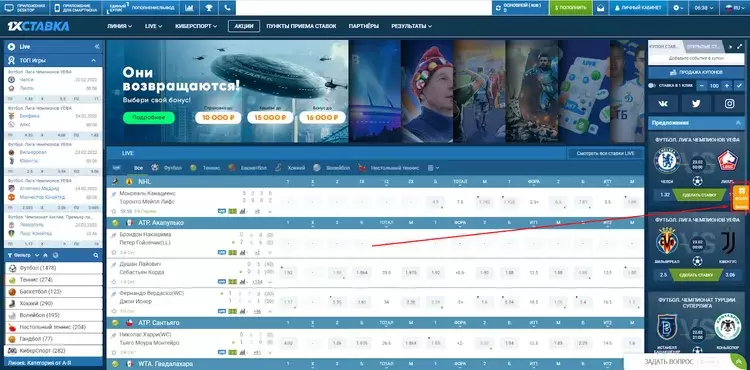The image size is (750, 370).
Task: Expand the Киберспорт menu
Action: [x=196, y=26]
